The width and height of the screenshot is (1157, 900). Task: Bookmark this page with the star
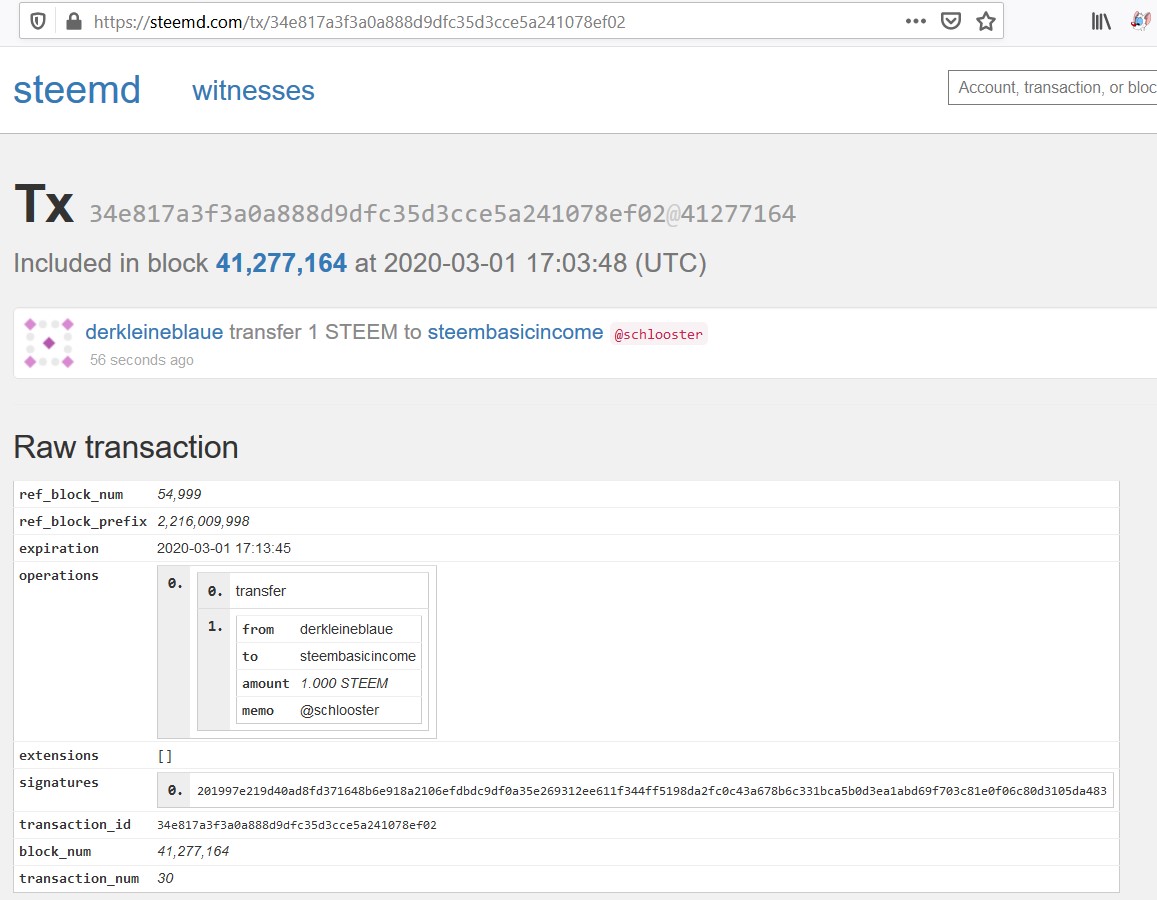pos(986,21)
